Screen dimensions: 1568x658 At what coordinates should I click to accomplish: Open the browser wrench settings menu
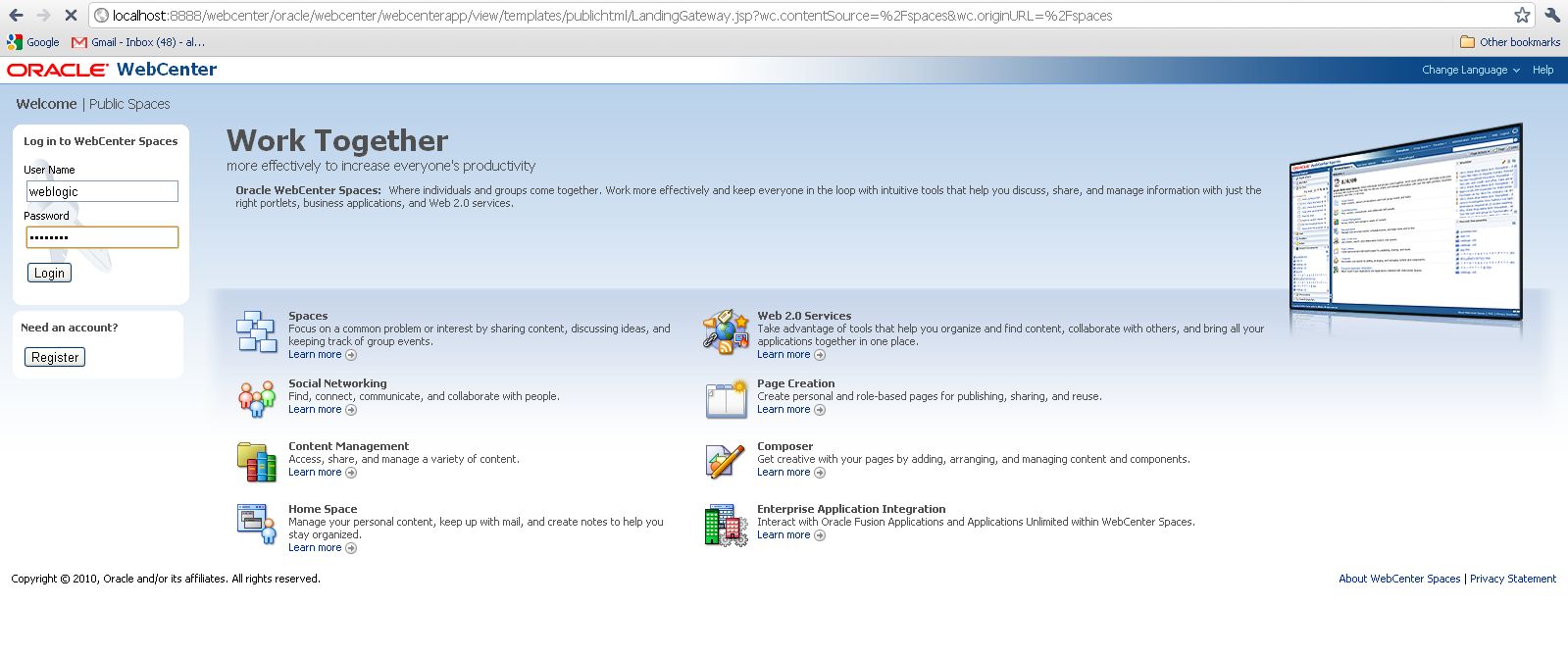(x=1551, y=15)
